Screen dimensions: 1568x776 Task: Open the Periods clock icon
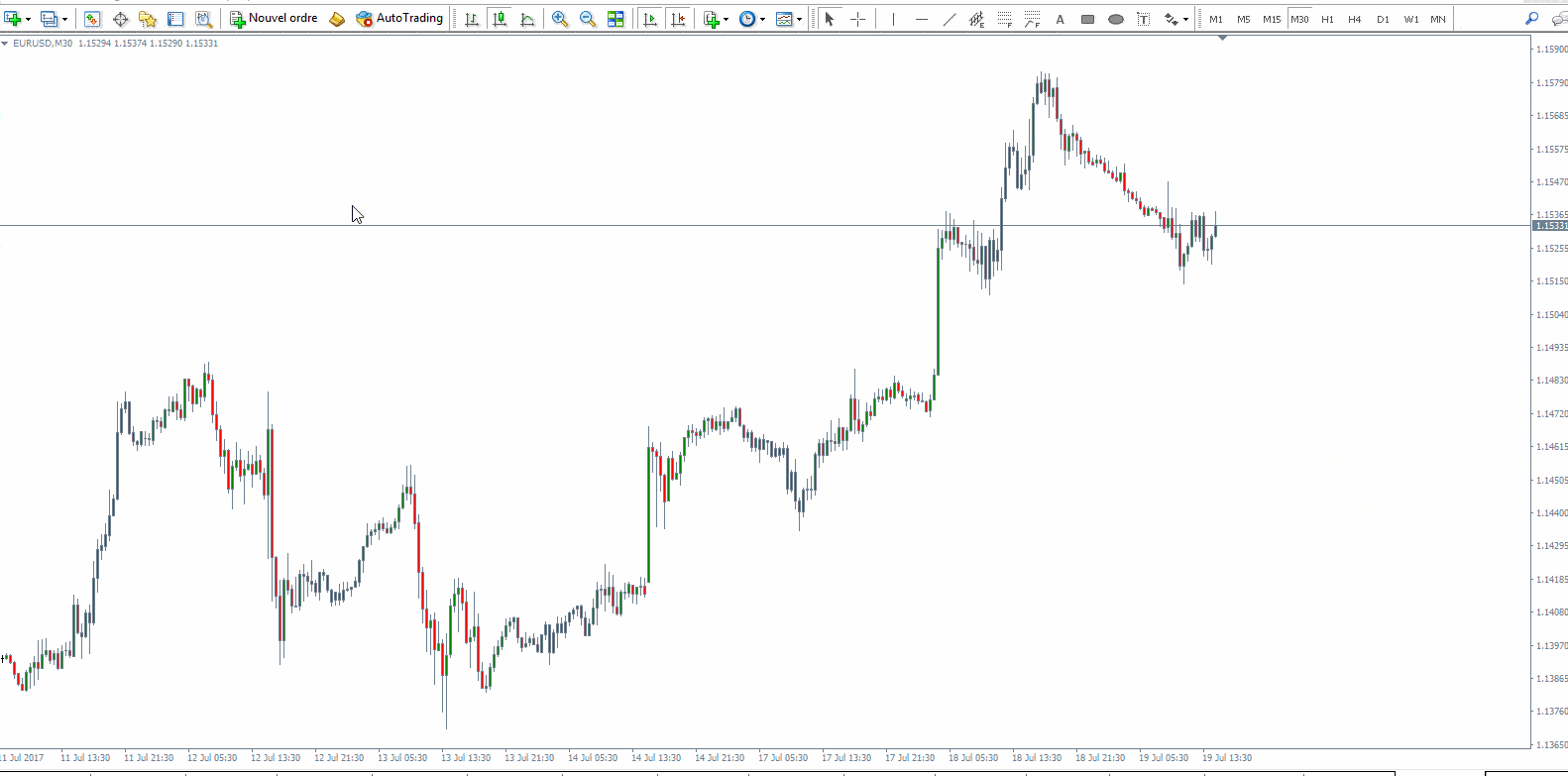click(747, 19)
